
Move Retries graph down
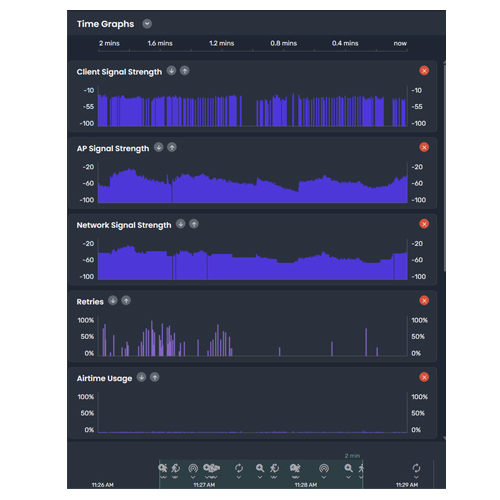point(113,301)
